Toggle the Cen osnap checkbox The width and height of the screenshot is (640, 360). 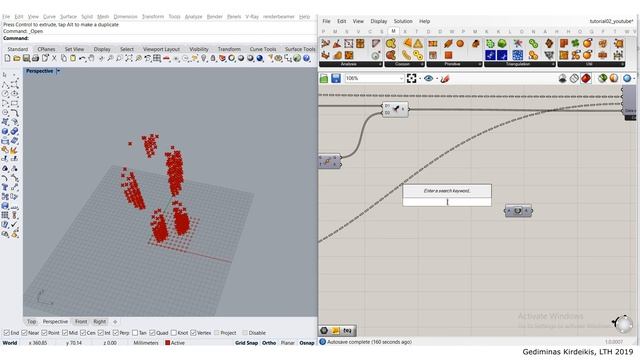click(x=83, y=333)
